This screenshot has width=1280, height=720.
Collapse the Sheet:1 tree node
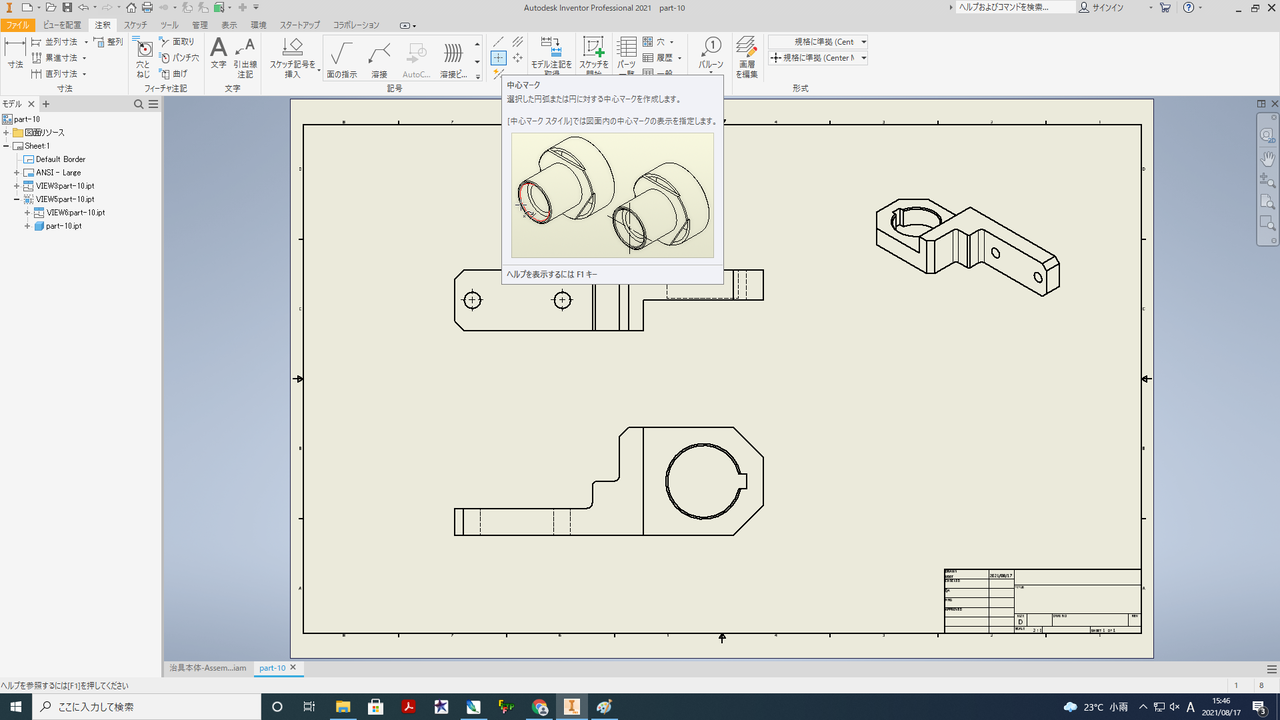click(6, 146)
